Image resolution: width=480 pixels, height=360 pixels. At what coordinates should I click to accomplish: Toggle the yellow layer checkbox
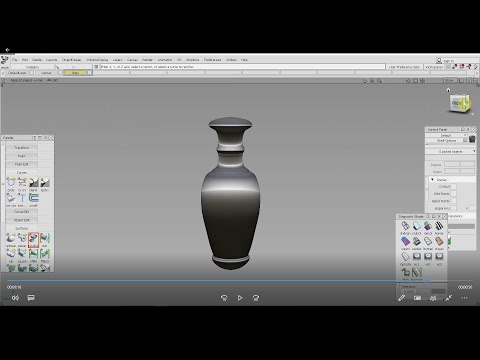pyautogui.click(x=89, y=73)
